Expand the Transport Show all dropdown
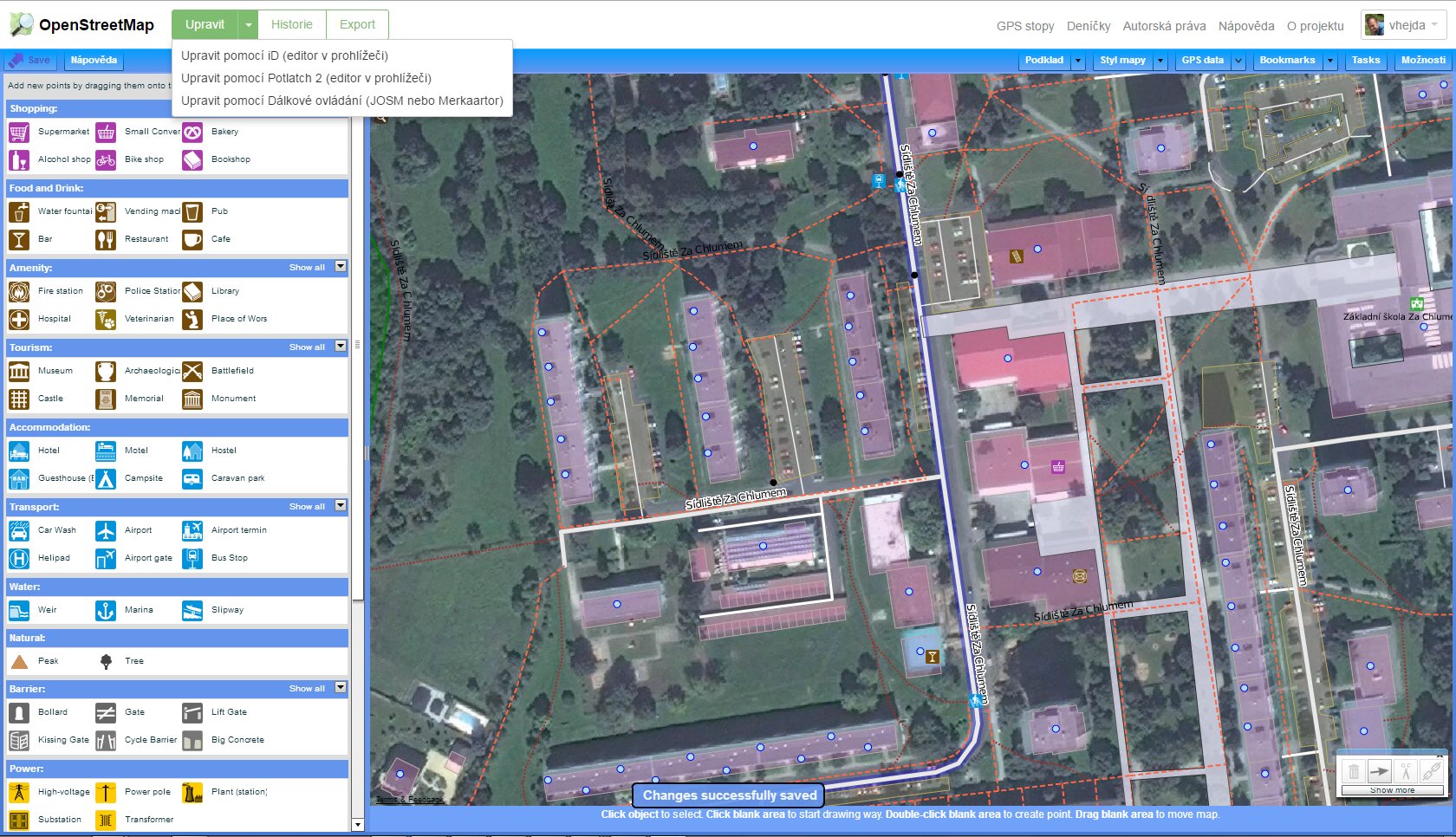The height and width of the screenshot is (837, 1456). click(341, 506)
